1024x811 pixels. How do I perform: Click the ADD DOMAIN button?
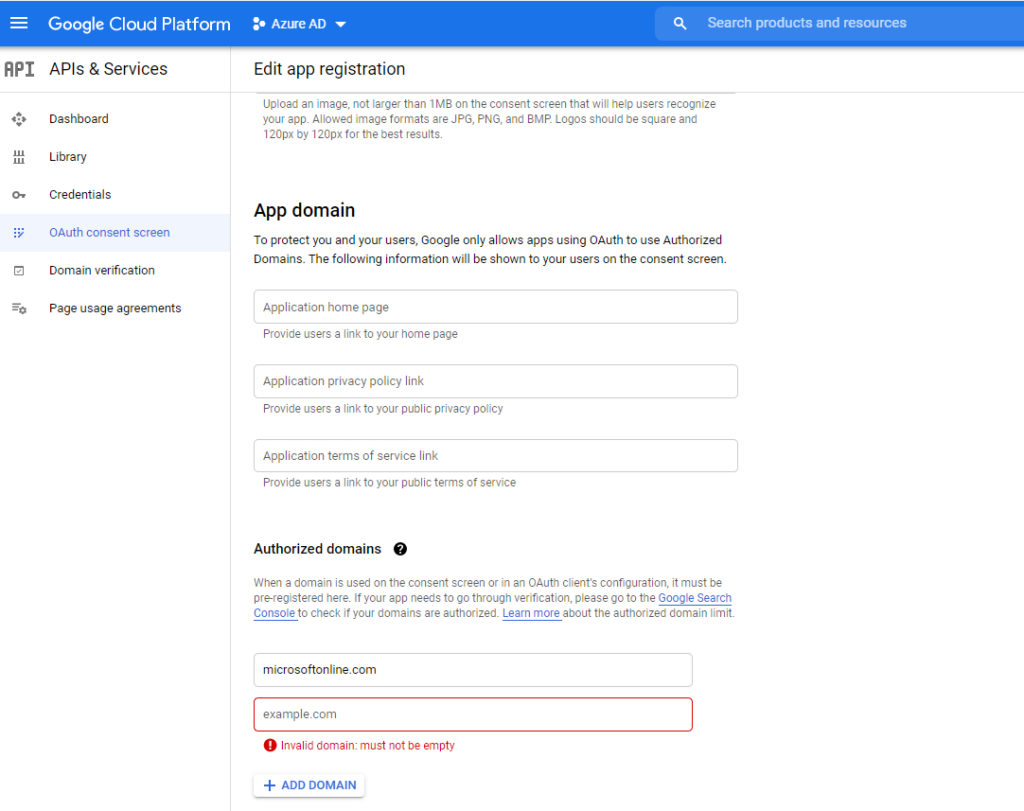coord(310,786)
